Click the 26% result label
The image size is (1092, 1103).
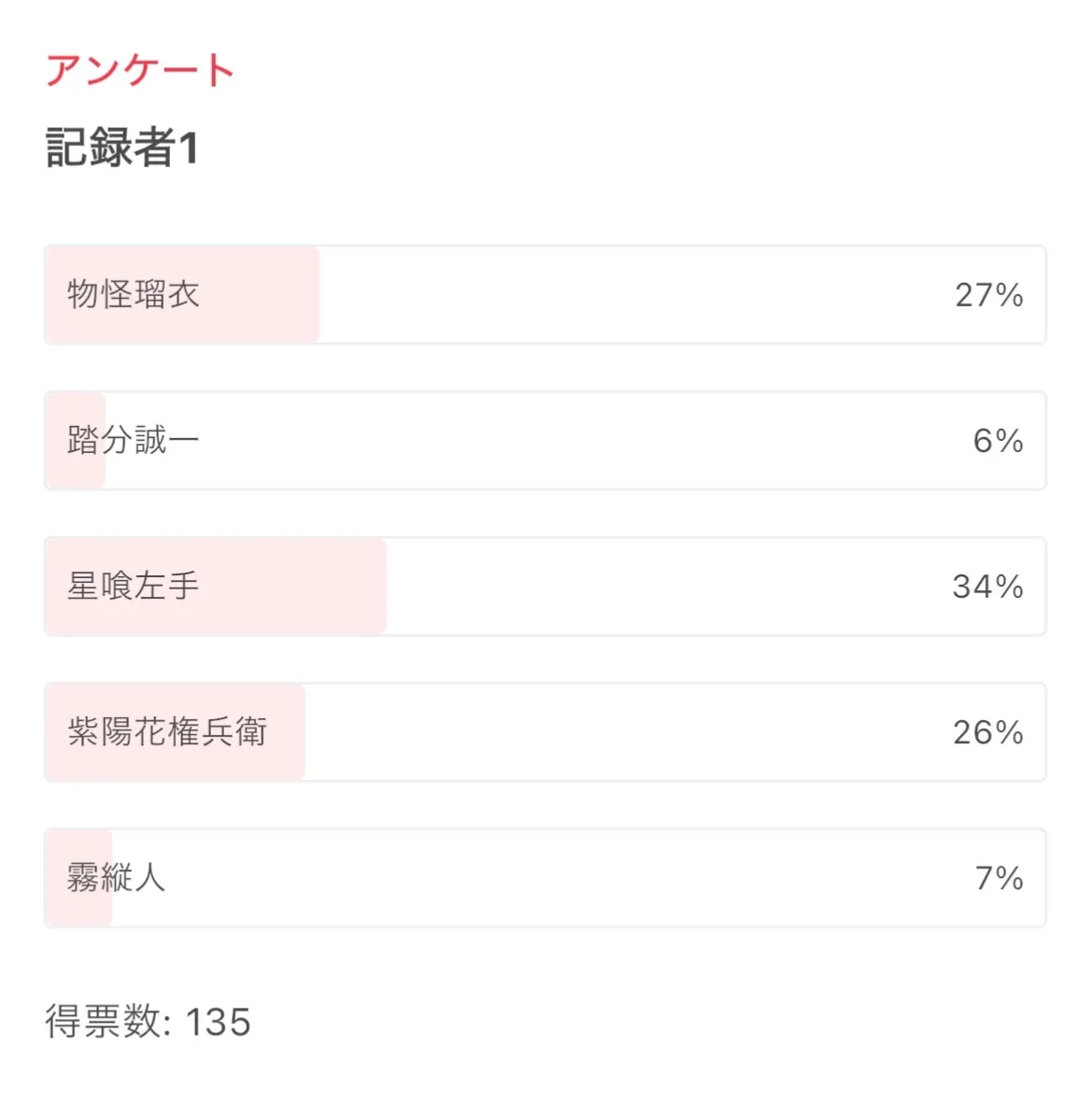[987, 732]
